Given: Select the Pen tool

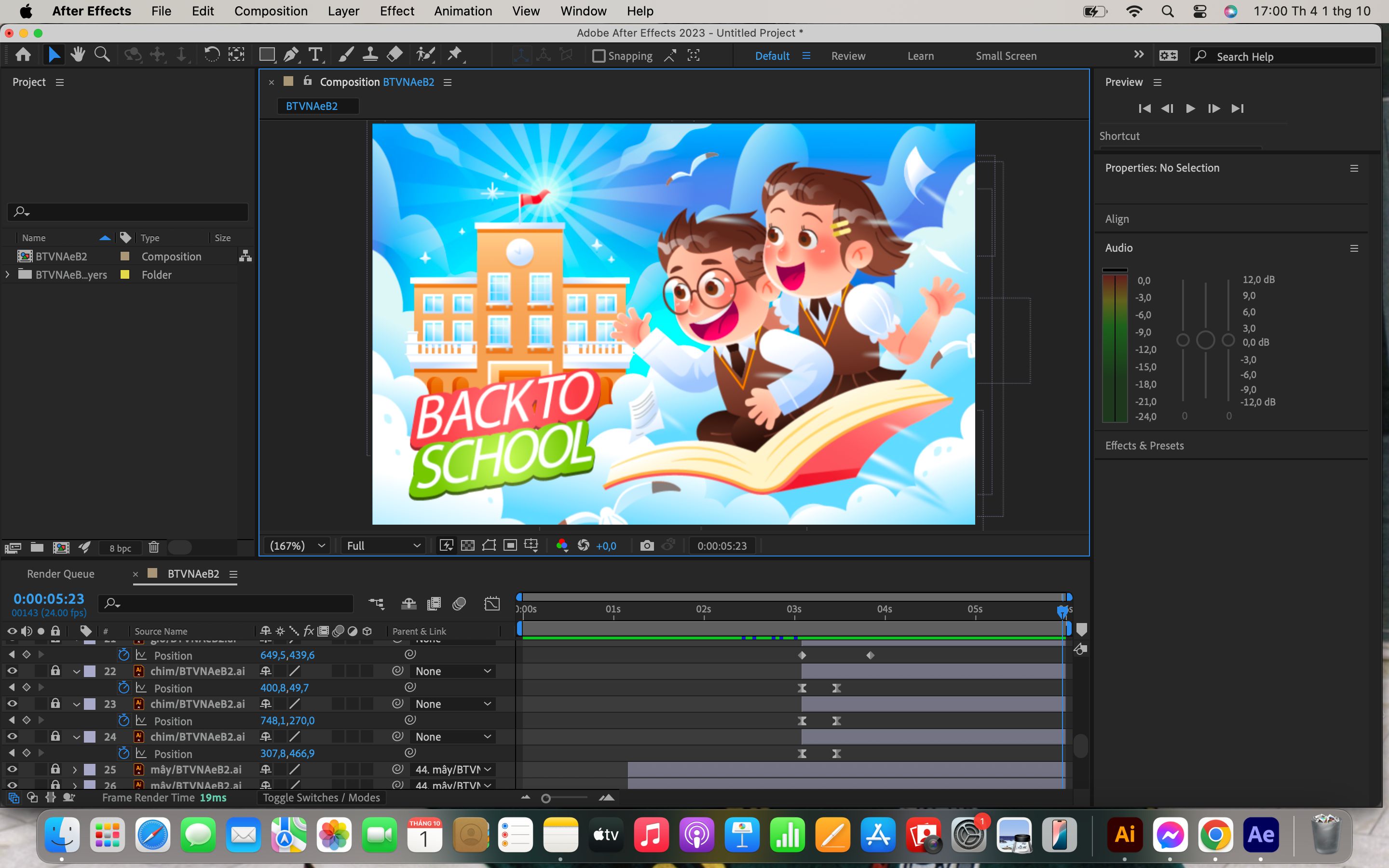Looking at the screenshot, I should (291, 55).
